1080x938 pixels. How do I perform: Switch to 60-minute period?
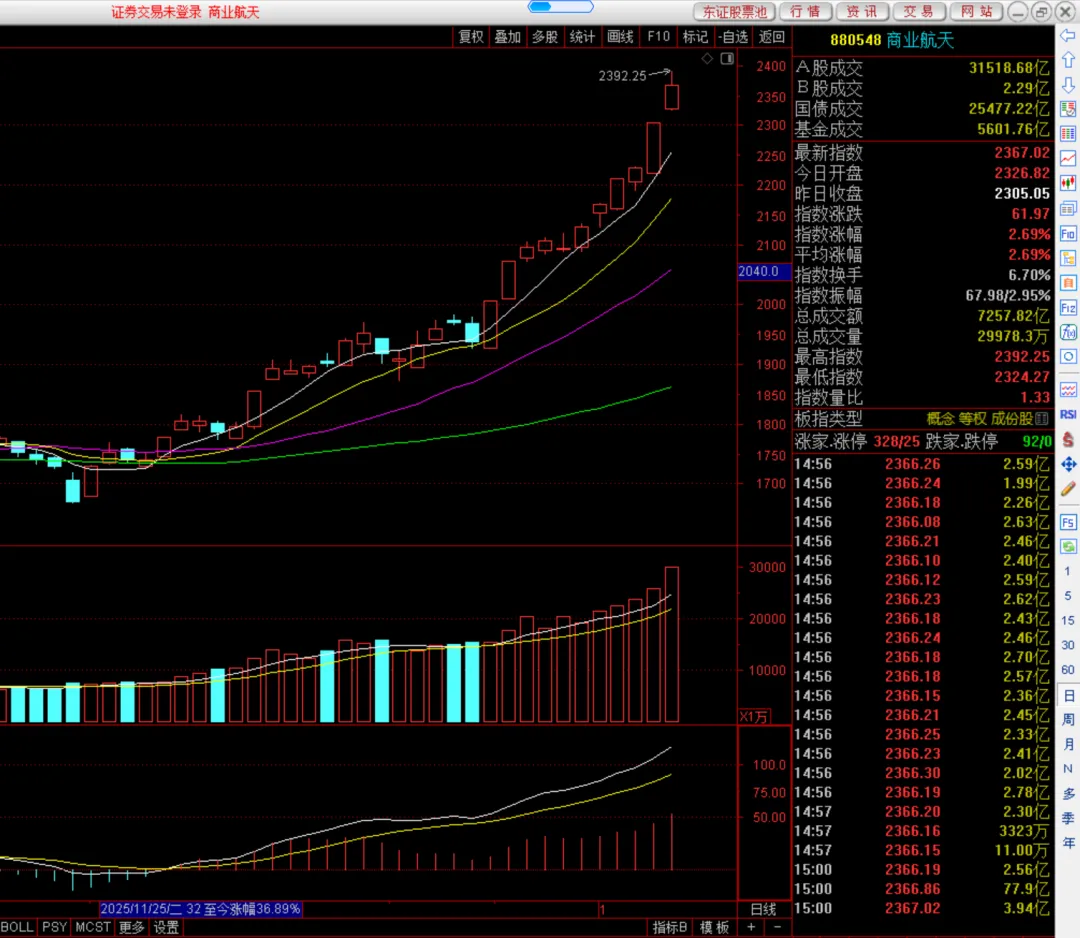pyautogui.click(x=1068, y=670)
